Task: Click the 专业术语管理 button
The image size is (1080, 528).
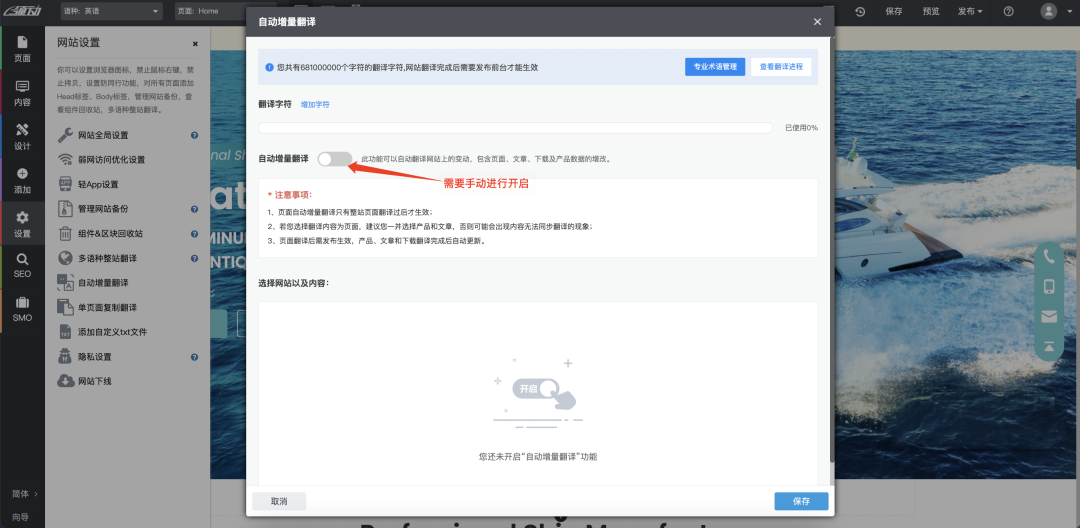Action: point(715,67)
